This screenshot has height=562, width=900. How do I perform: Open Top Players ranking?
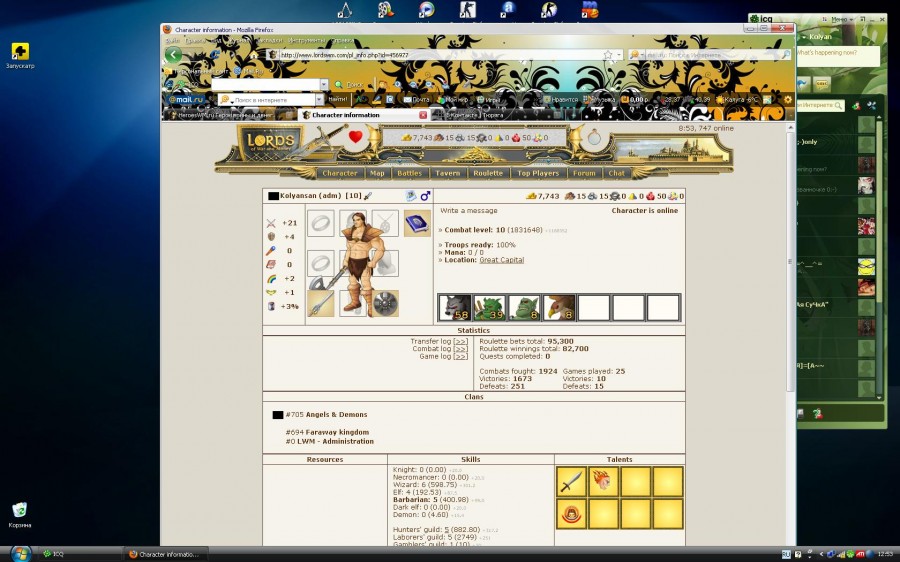[538, 173]
